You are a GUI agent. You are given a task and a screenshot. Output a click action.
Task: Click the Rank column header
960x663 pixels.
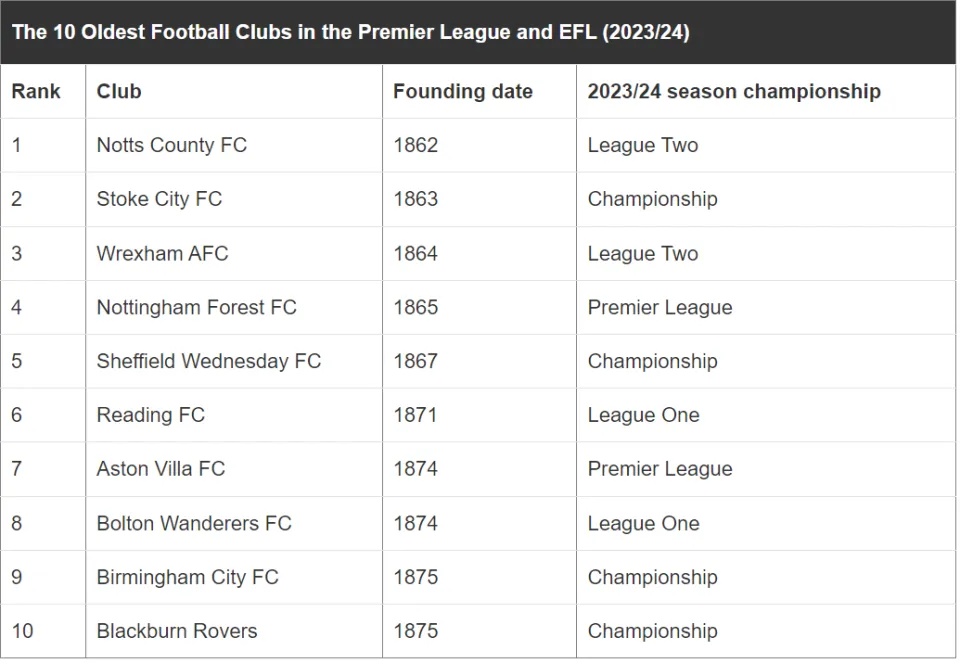click(x=36, y=91)
